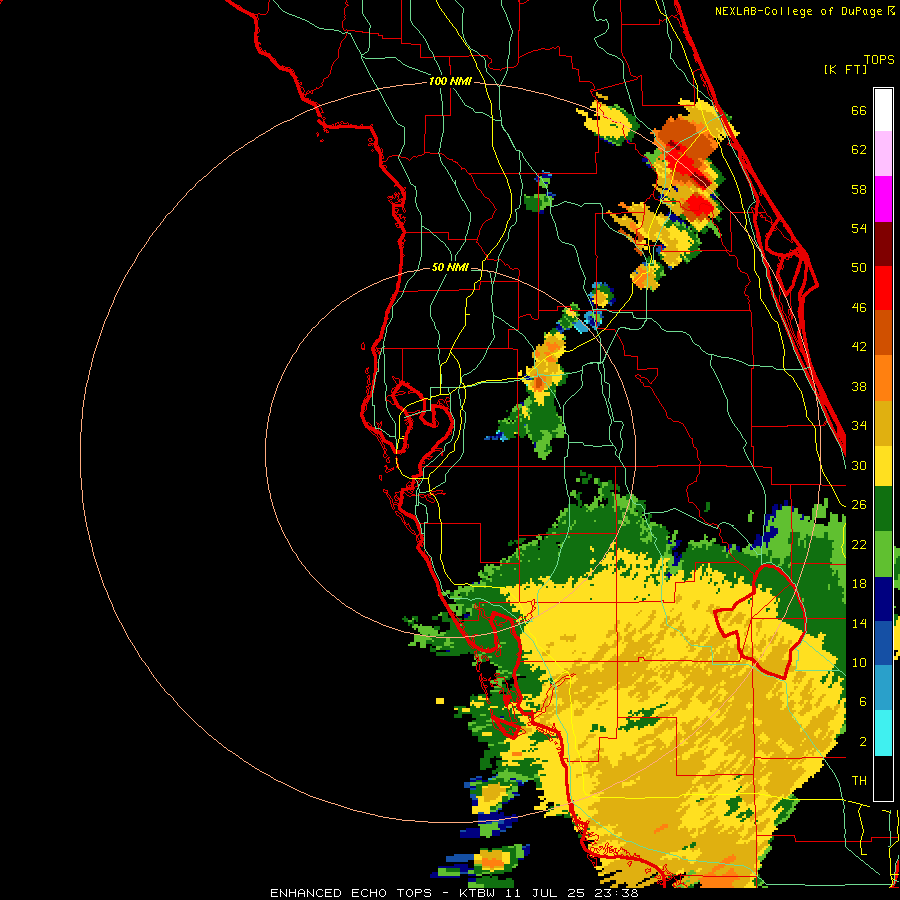
Task: Click the cyan 2 kft legend swatch
Action: tap(883, 733)
